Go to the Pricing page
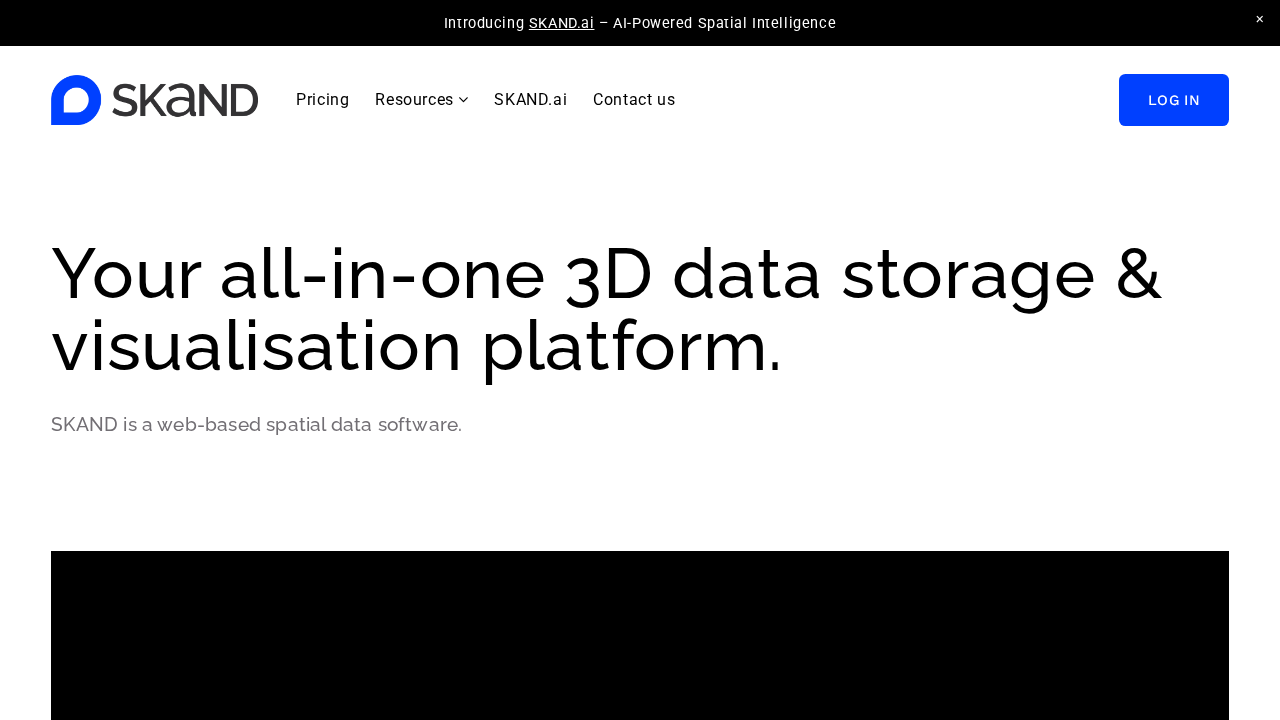This screenshot has height=720, width=1280. [x=322, y=100]
